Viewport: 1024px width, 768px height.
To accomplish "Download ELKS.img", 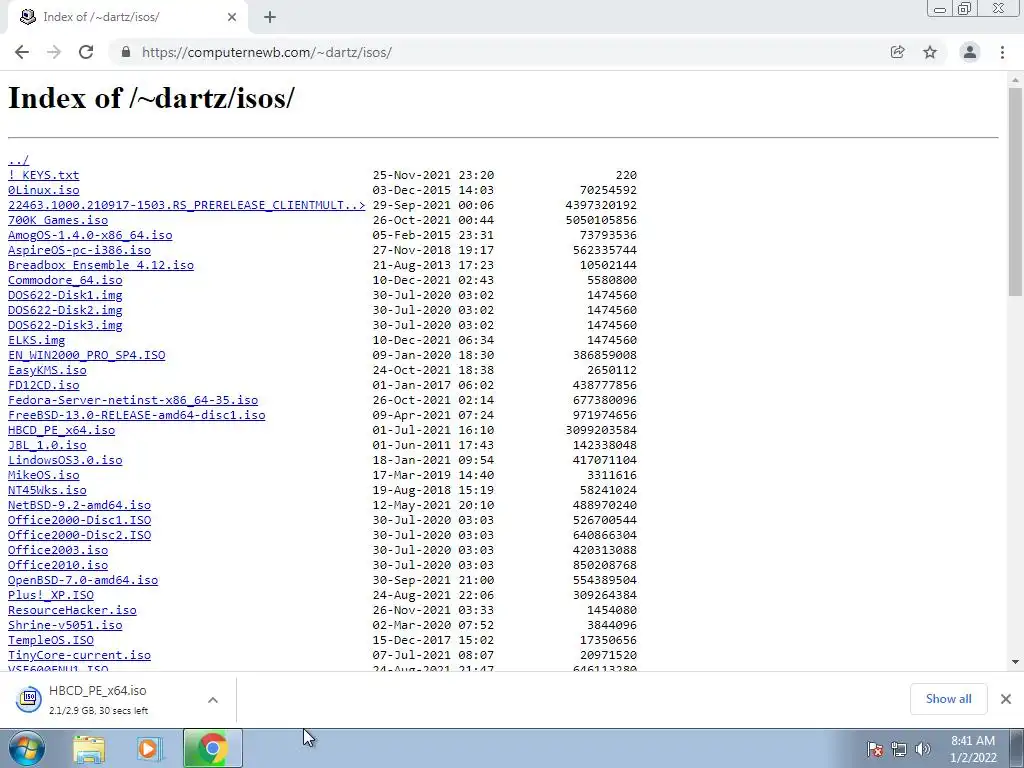I will (37, 340).
